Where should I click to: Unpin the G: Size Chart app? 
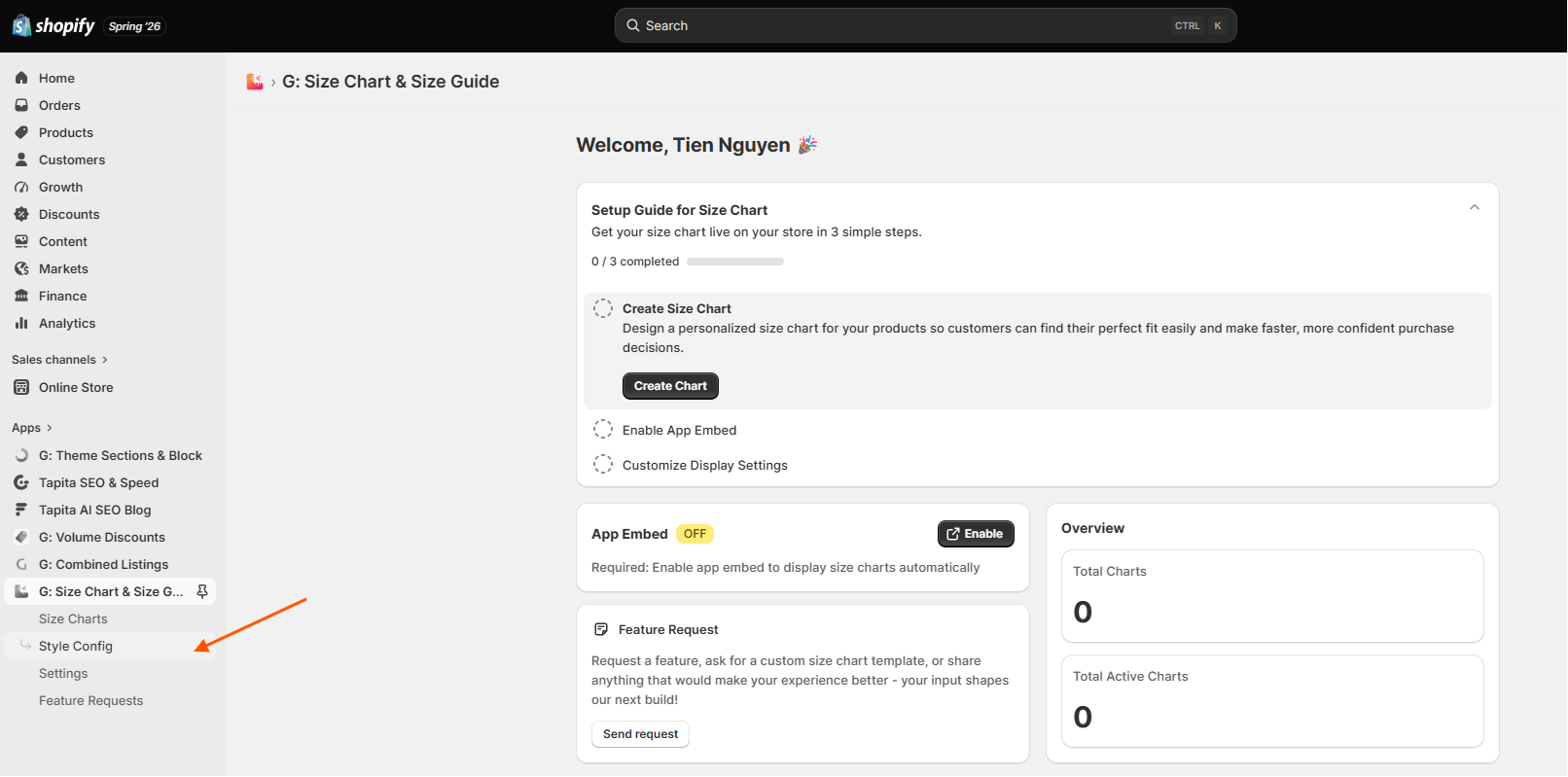click(x=202, y=591)
